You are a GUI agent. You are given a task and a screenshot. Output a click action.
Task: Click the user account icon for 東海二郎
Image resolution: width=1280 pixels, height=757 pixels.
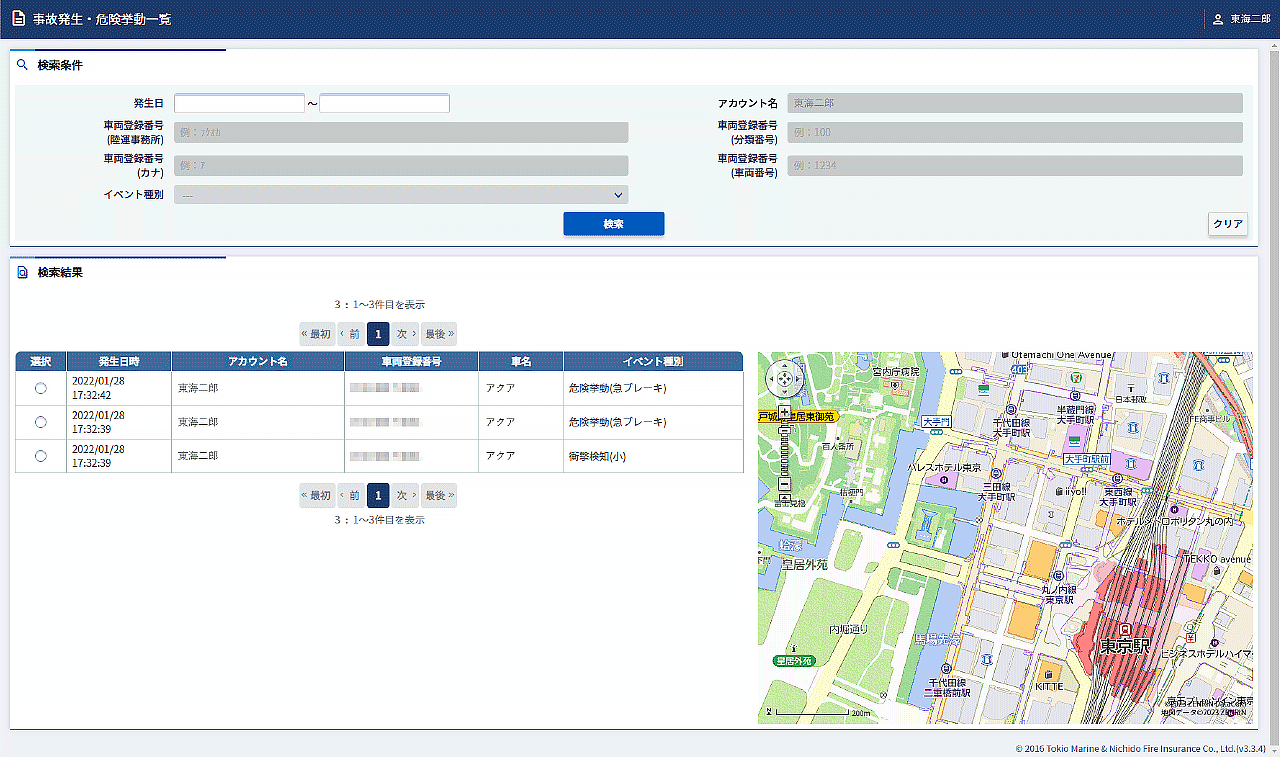coord(1217,19)
